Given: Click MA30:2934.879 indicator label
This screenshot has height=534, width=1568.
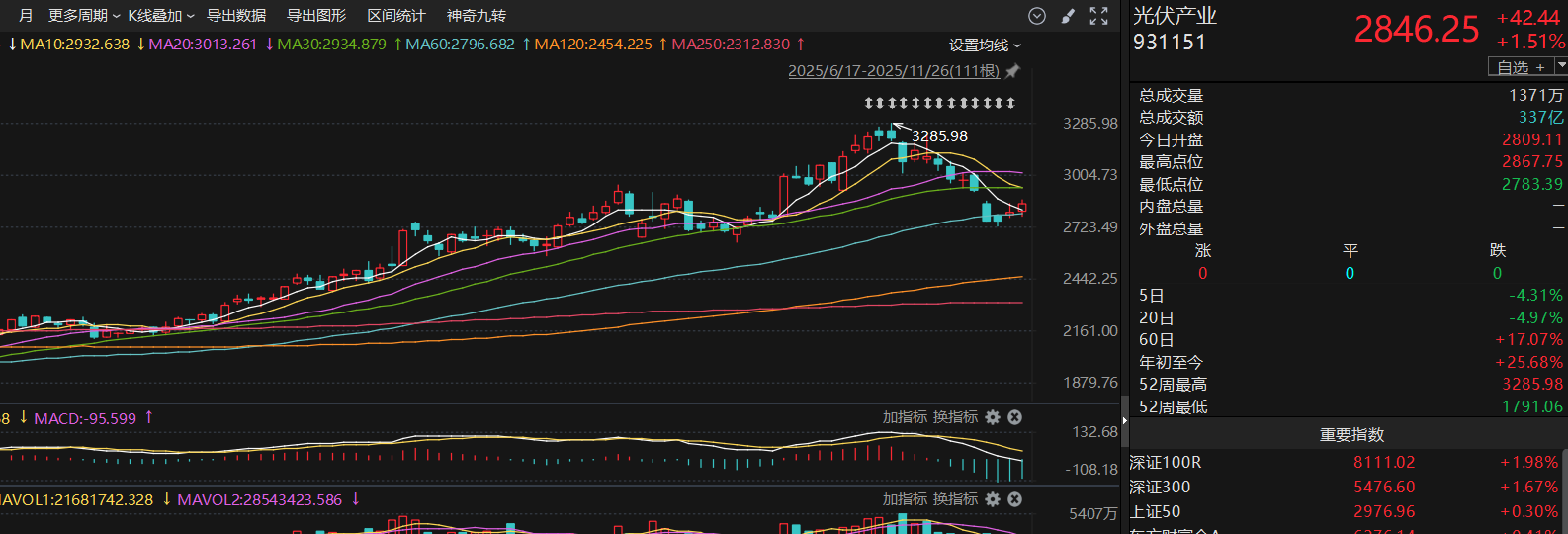Looking at the screenshot, I should point(332,44).
